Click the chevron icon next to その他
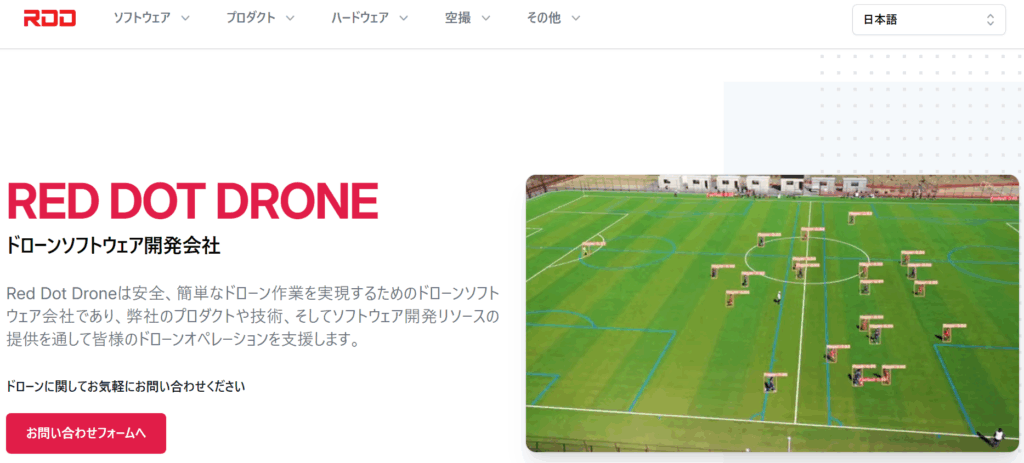 tap(575, 18)
